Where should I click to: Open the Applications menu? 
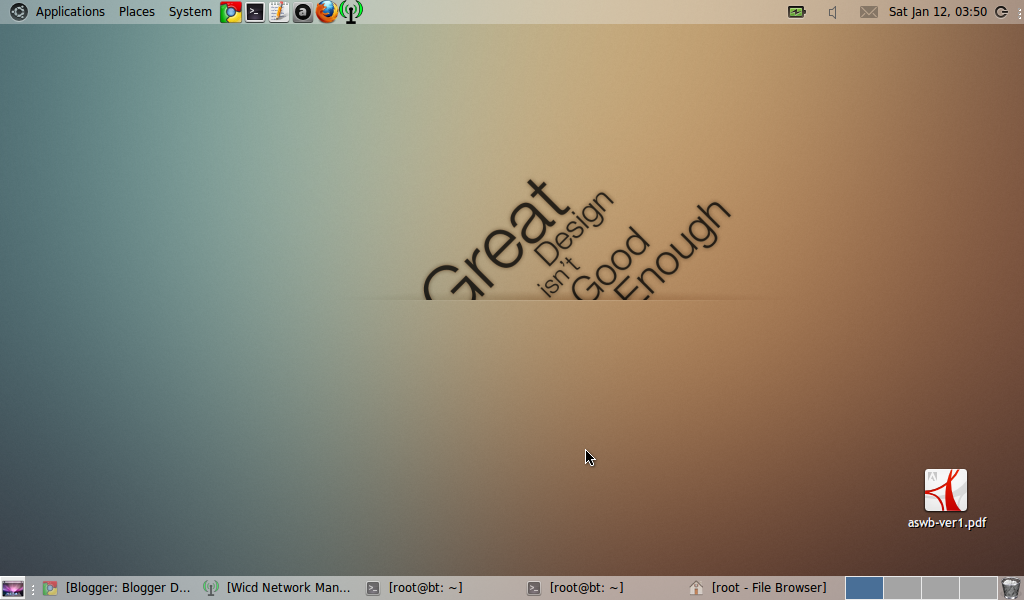(x=70, y=12)
